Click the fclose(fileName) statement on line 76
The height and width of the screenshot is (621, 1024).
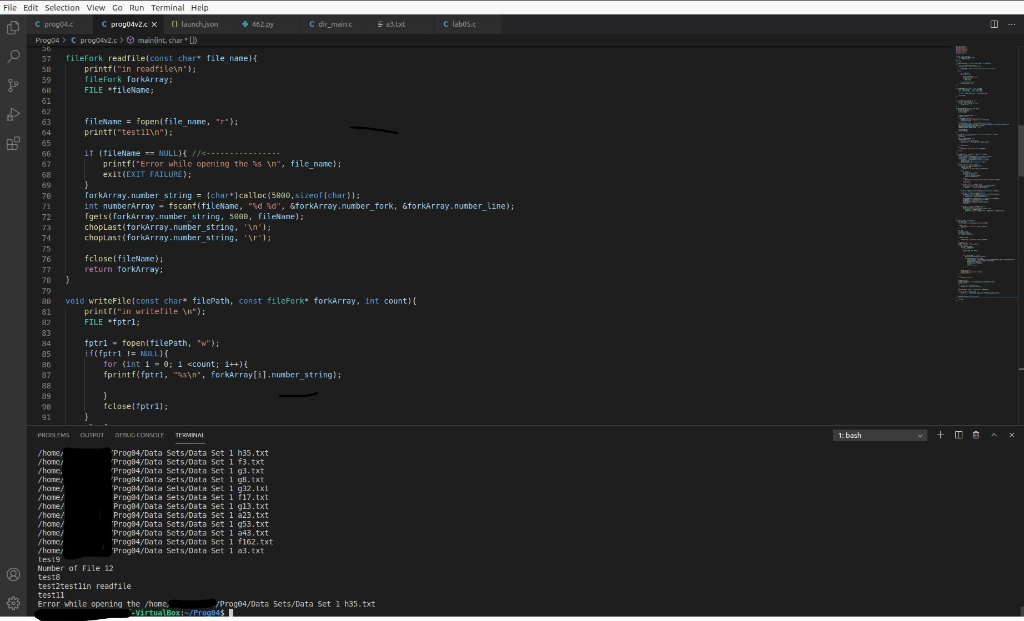123,259
